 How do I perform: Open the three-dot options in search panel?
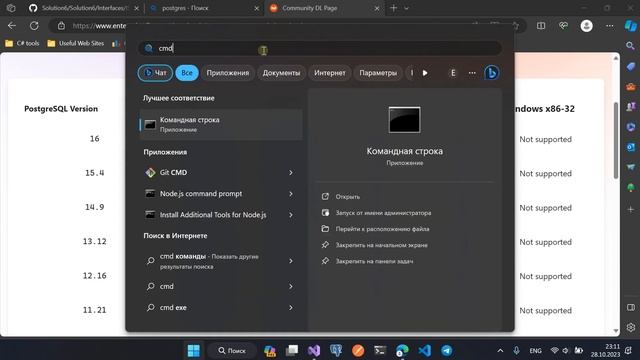point(472,73)
